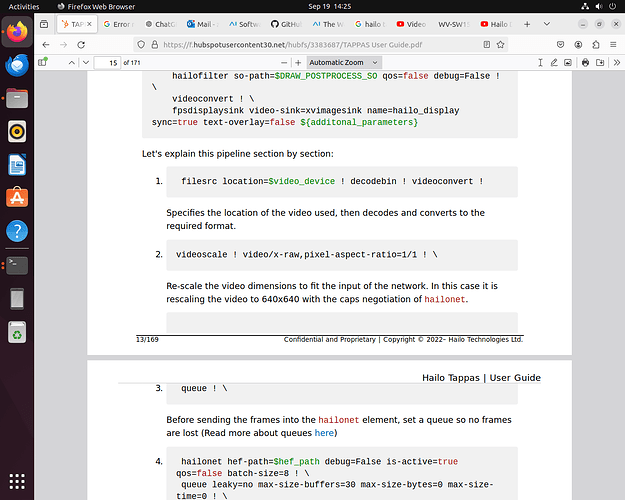The width and height of the screenshot is (625, 500).
Task: Click the site security padlock icon
Action: (x=155, y=45)
